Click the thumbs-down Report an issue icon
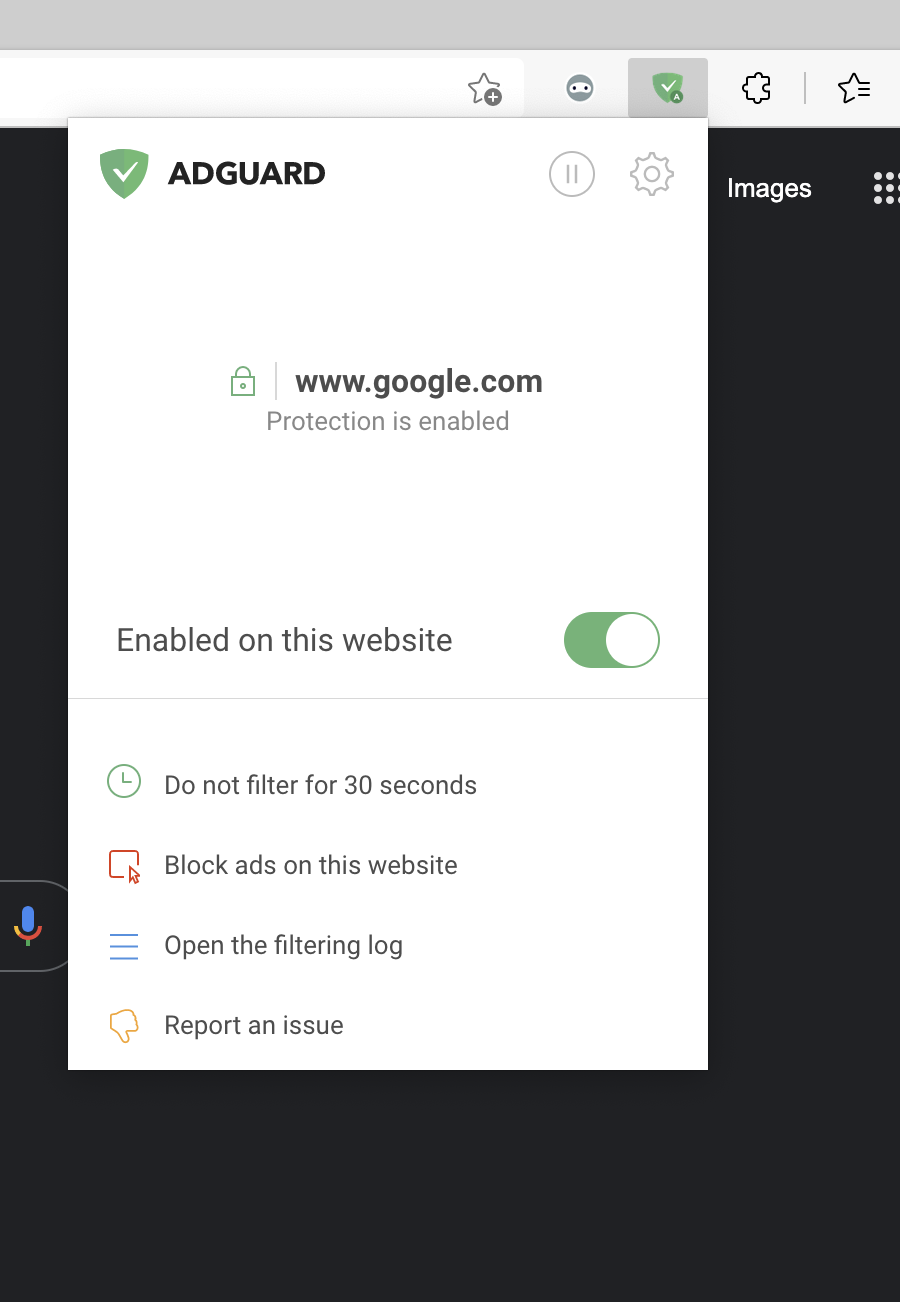Screen dimensions: 900x1302 123,1024
